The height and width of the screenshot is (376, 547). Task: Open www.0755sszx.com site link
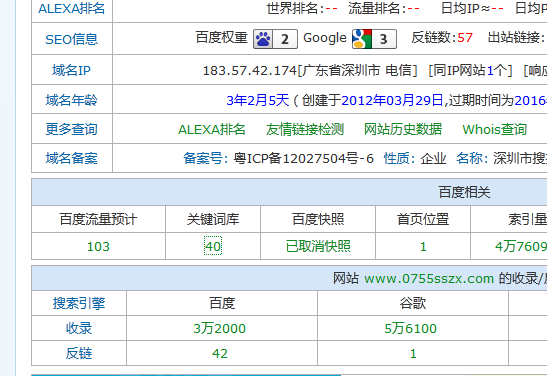coord(429,279)
